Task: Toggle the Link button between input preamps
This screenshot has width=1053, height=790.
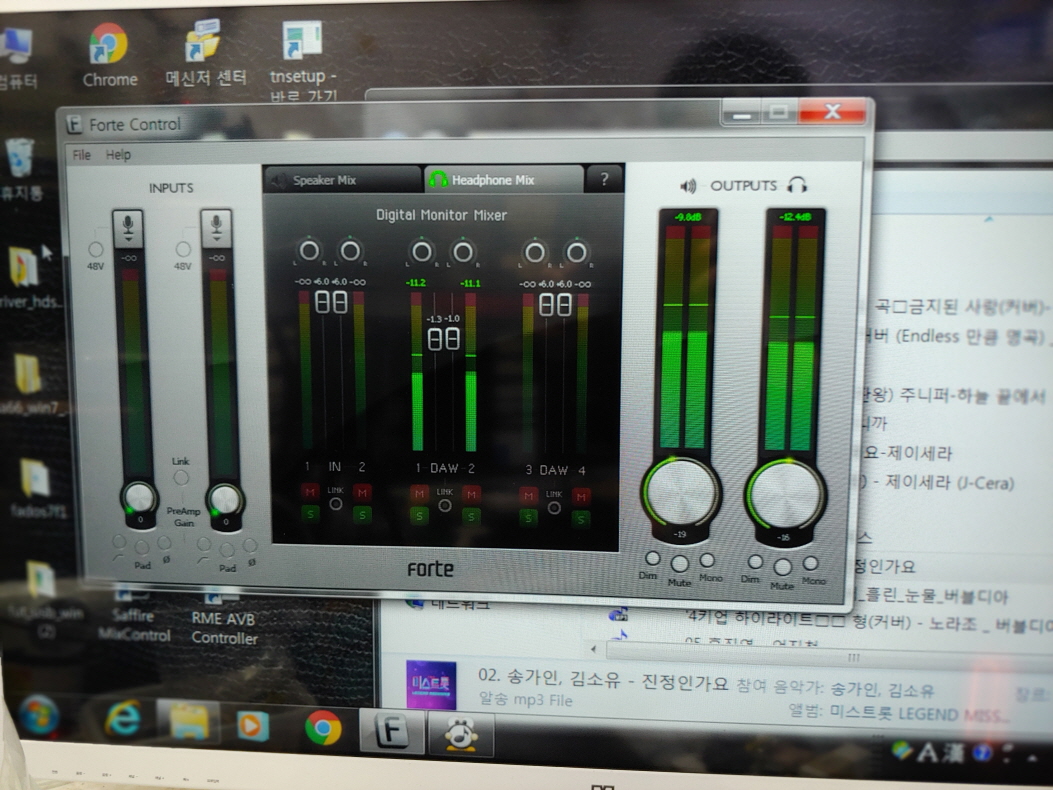Action: [181, 478]
